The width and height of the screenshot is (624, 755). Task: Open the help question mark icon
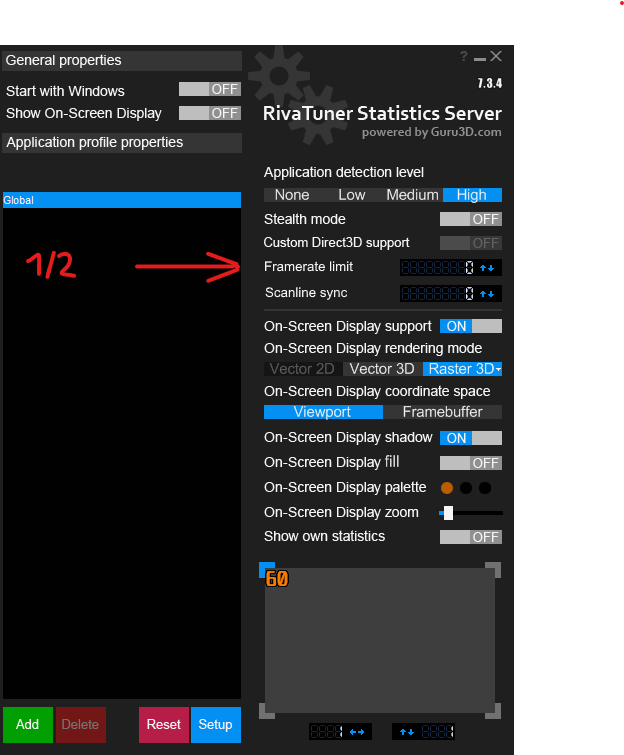464,57
